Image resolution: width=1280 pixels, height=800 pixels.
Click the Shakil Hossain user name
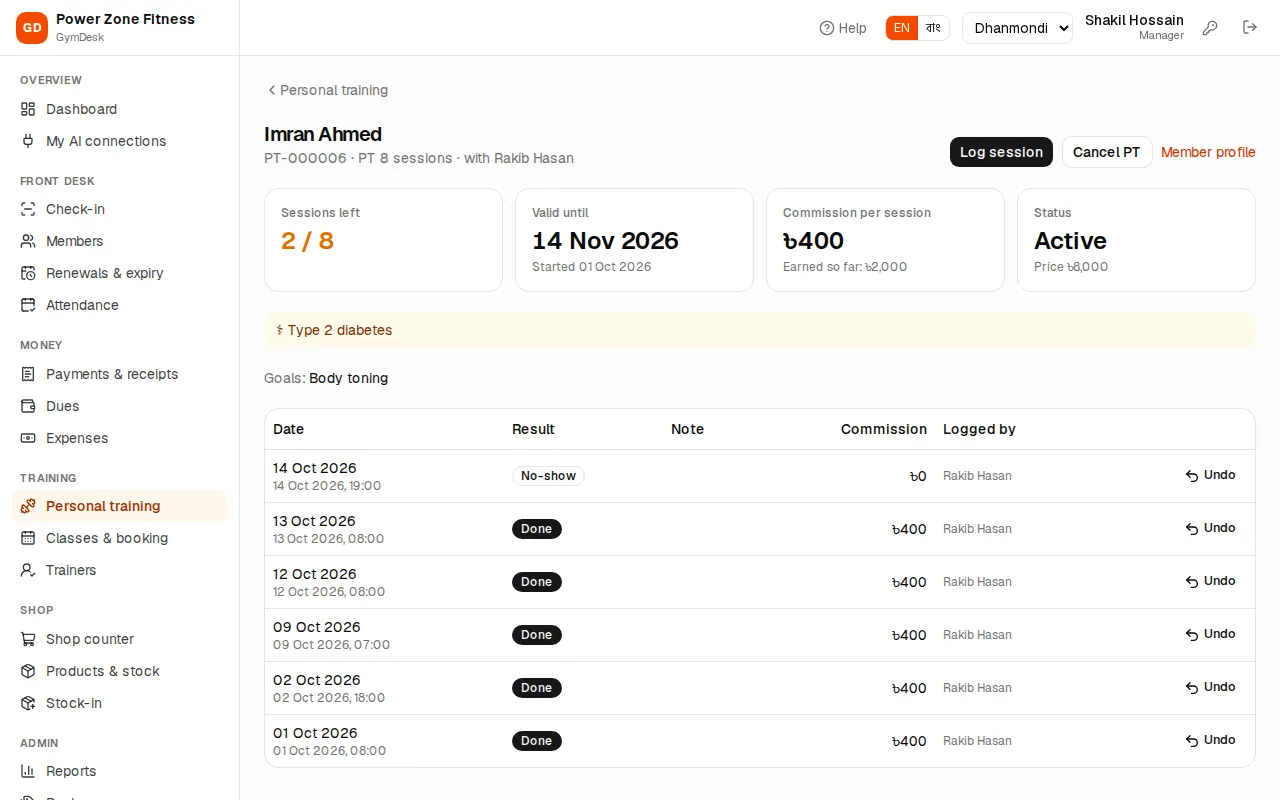tap(1134, 20)
